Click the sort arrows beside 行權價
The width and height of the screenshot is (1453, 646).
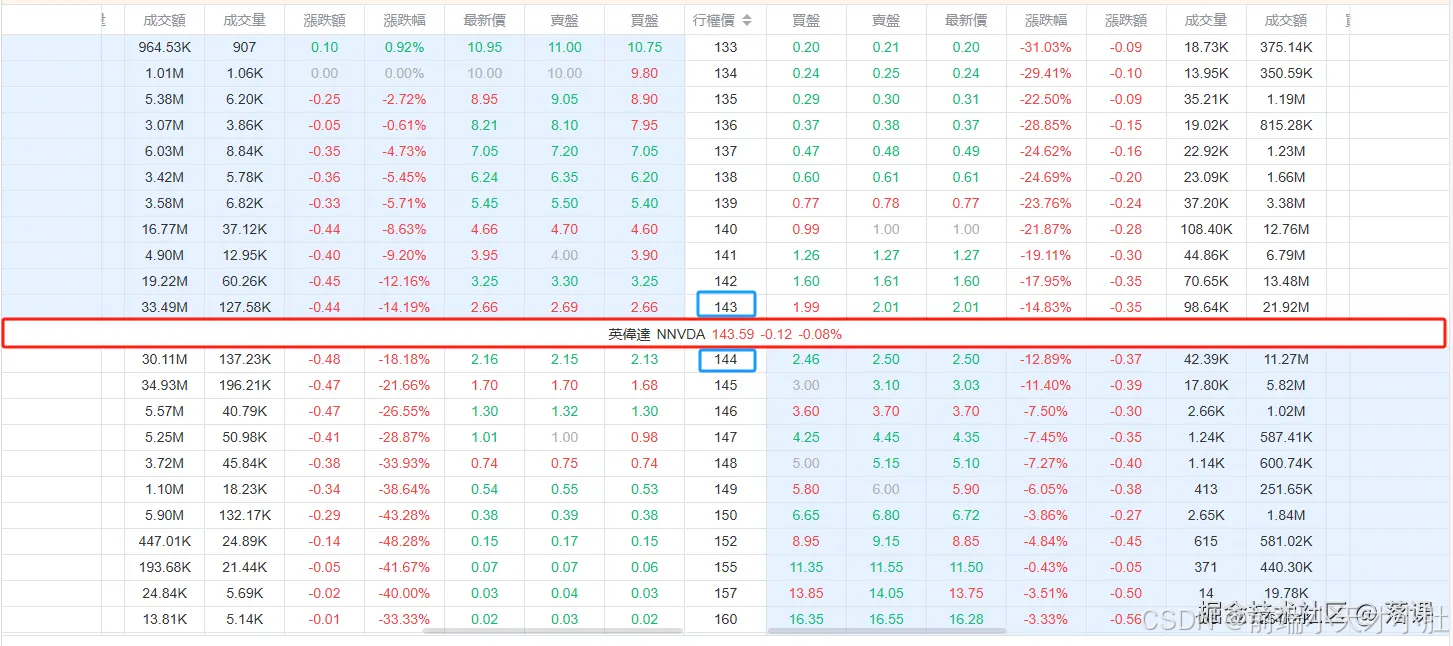[x=747, y=20]
